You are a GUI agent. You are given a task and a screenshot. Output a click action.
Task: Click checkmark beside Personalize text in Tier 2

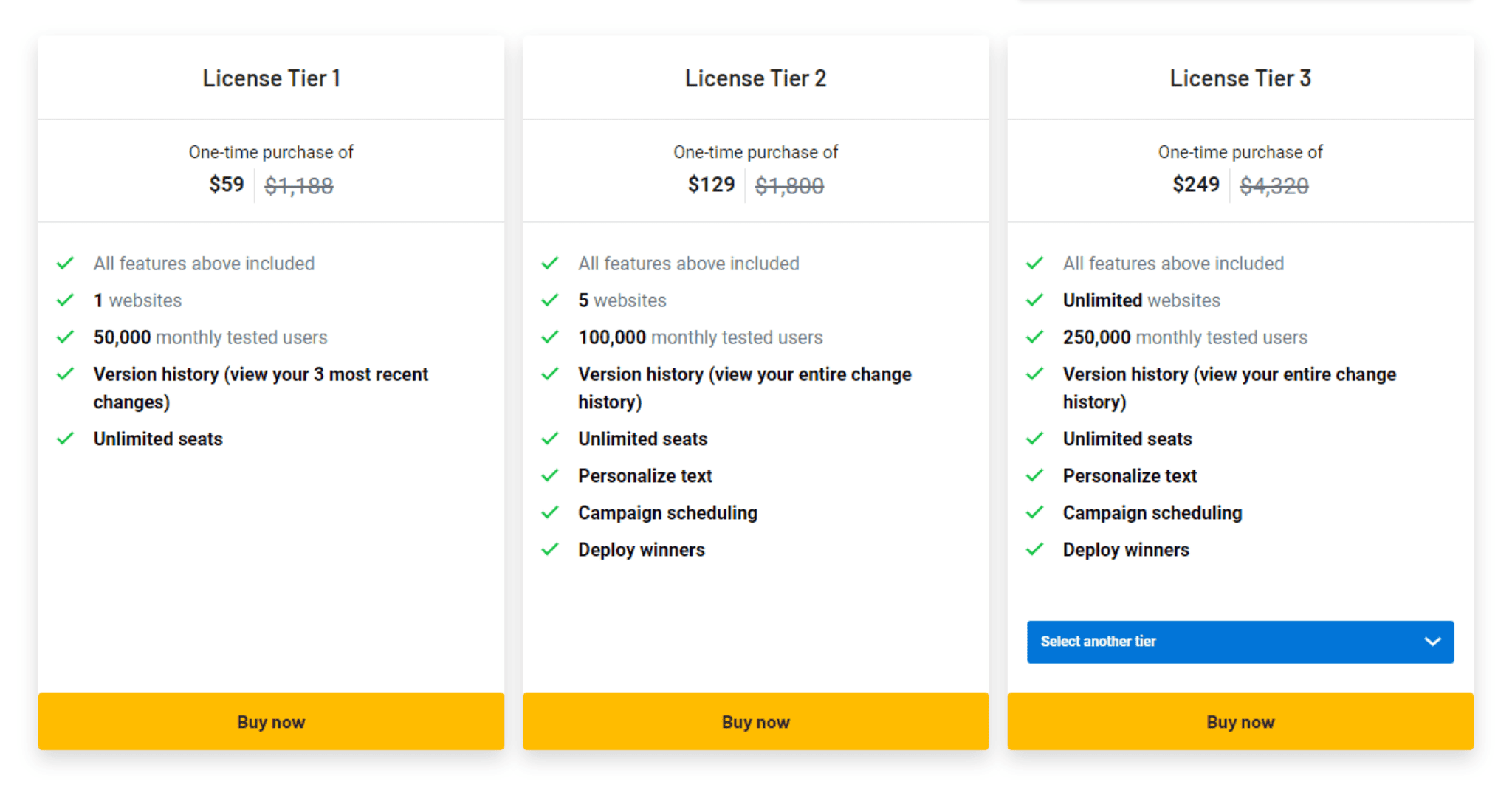click(550, 475)
